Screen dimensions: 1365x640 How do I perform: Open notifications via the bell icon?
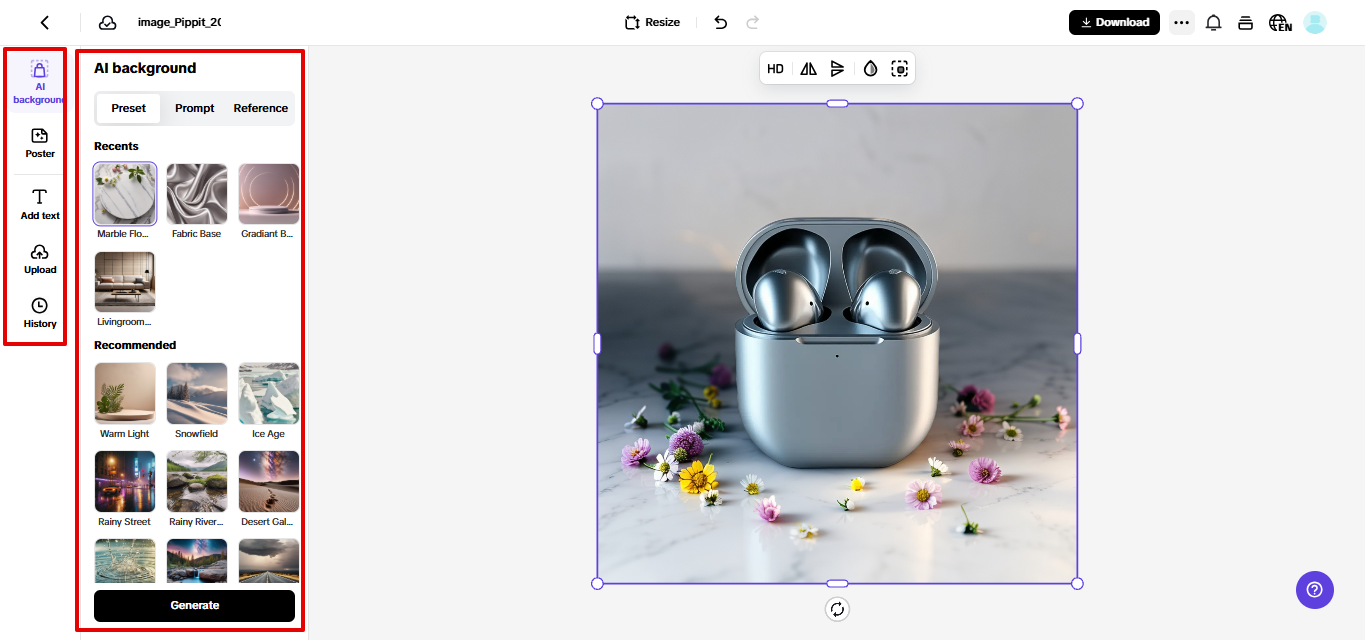coord(1213,22)
